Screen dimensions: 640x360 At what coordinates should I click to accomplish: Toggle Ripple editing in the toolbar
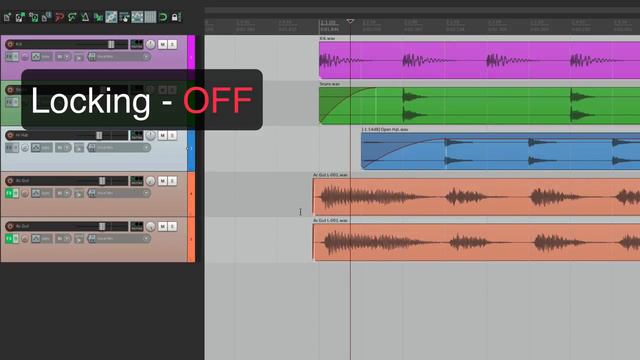coord(124,17)
